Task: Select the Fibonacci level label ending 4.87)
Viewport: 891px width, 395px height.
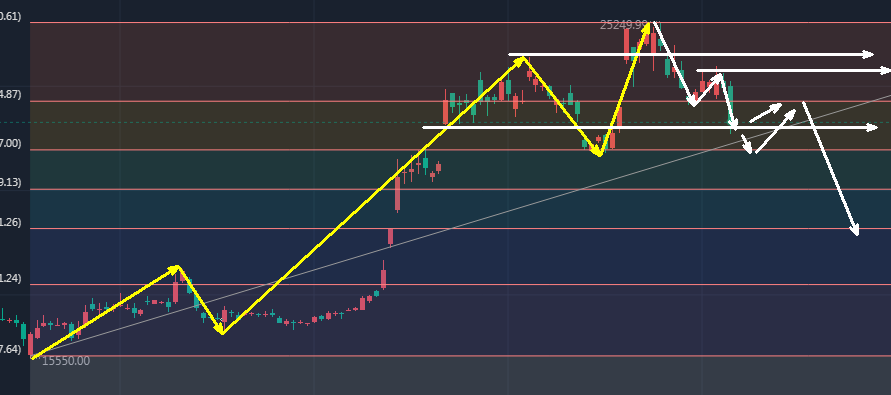Action: coord(10,94)
